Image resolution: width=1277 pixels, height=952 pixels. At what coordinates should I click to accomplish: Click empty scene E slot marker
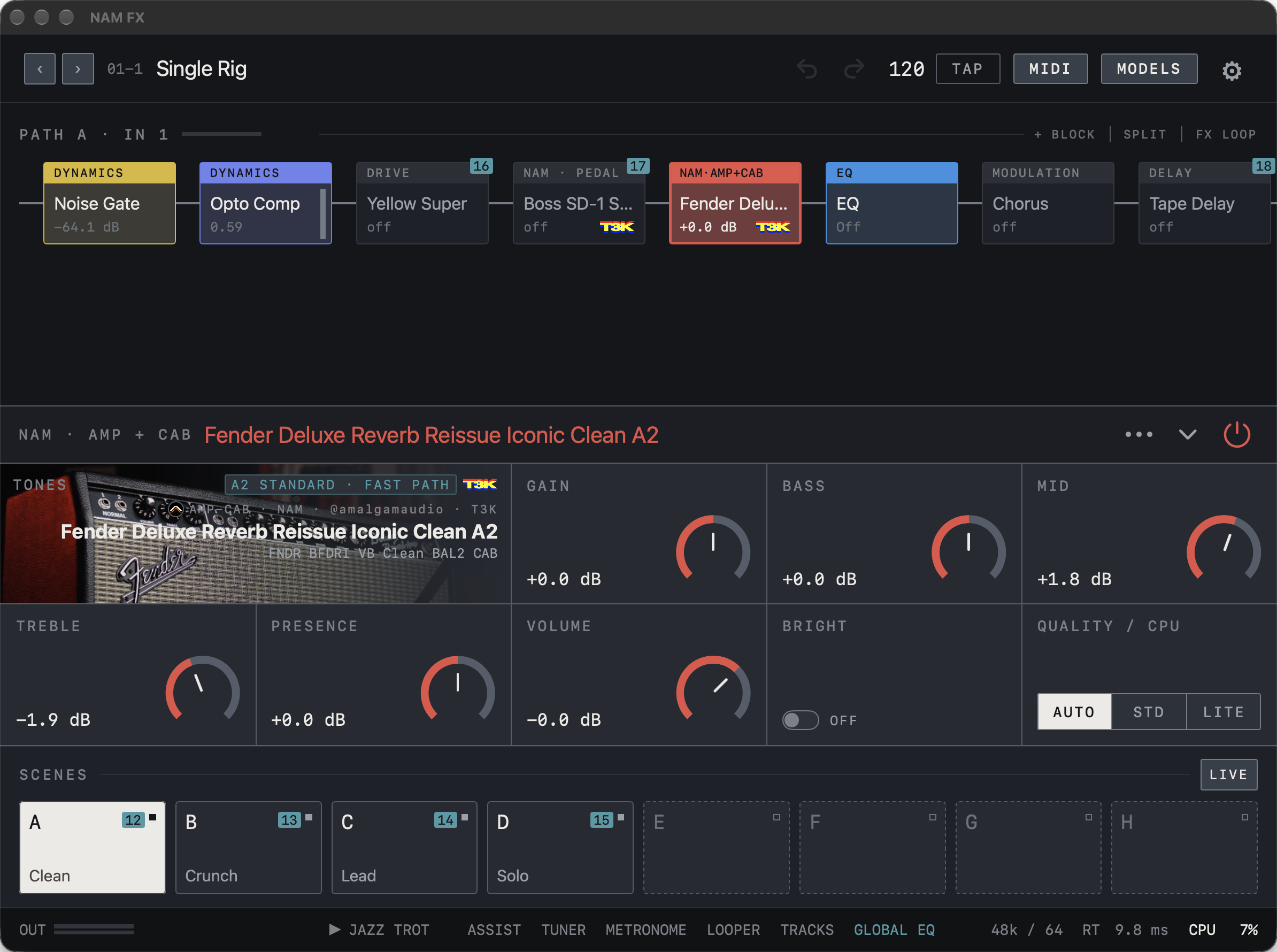pyautogui.click(x=776, y=817)
